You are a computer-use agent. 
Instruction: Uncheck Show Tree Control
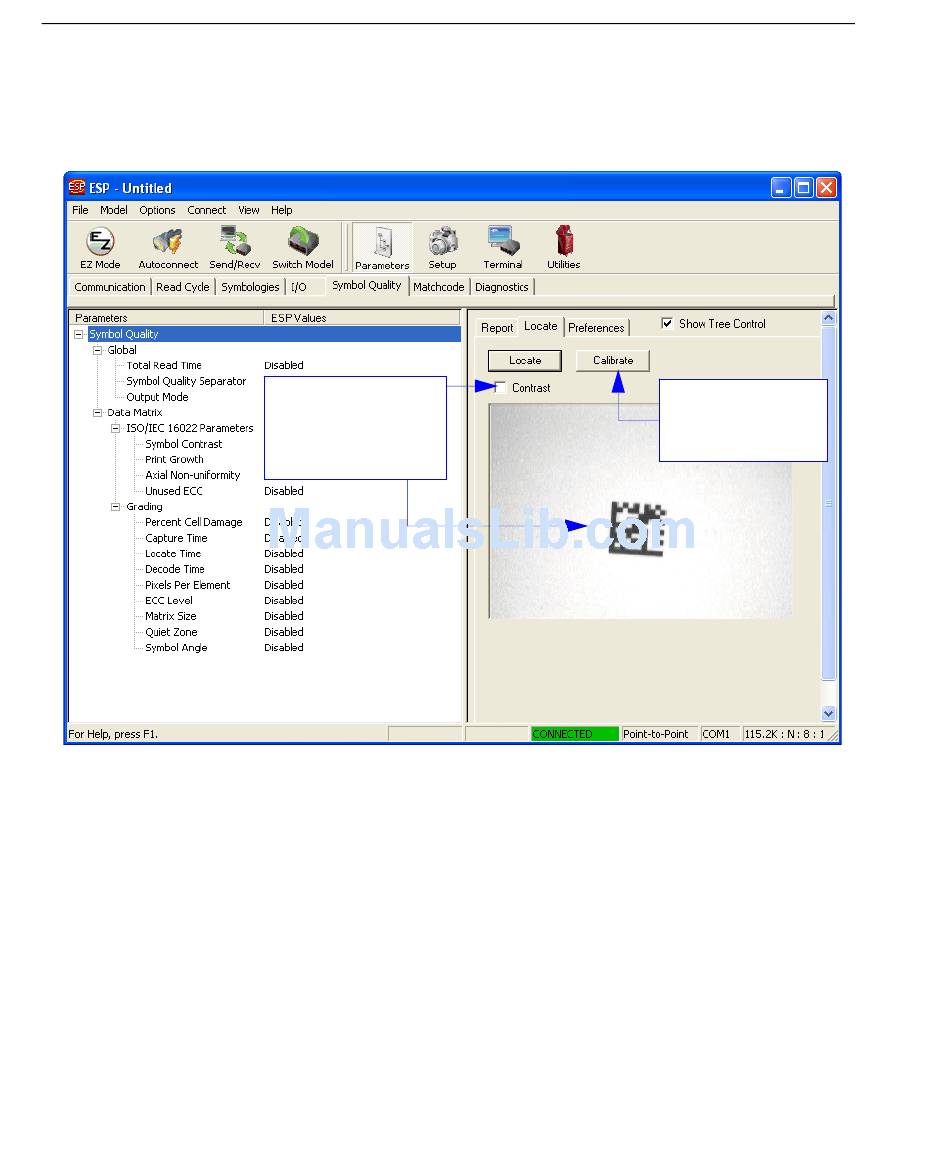(x=667, y=324)
